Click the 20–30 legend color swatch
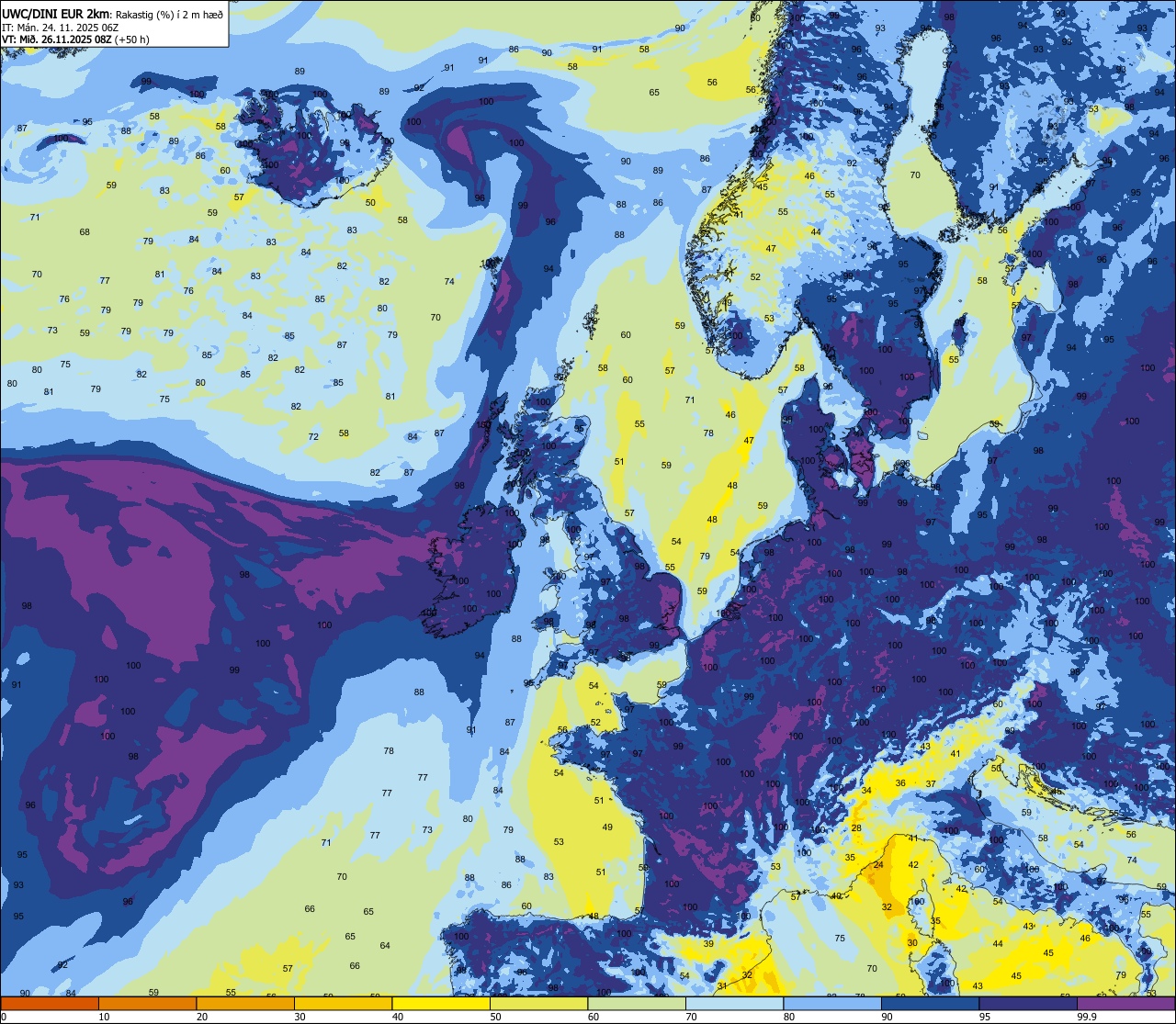 244,1003
